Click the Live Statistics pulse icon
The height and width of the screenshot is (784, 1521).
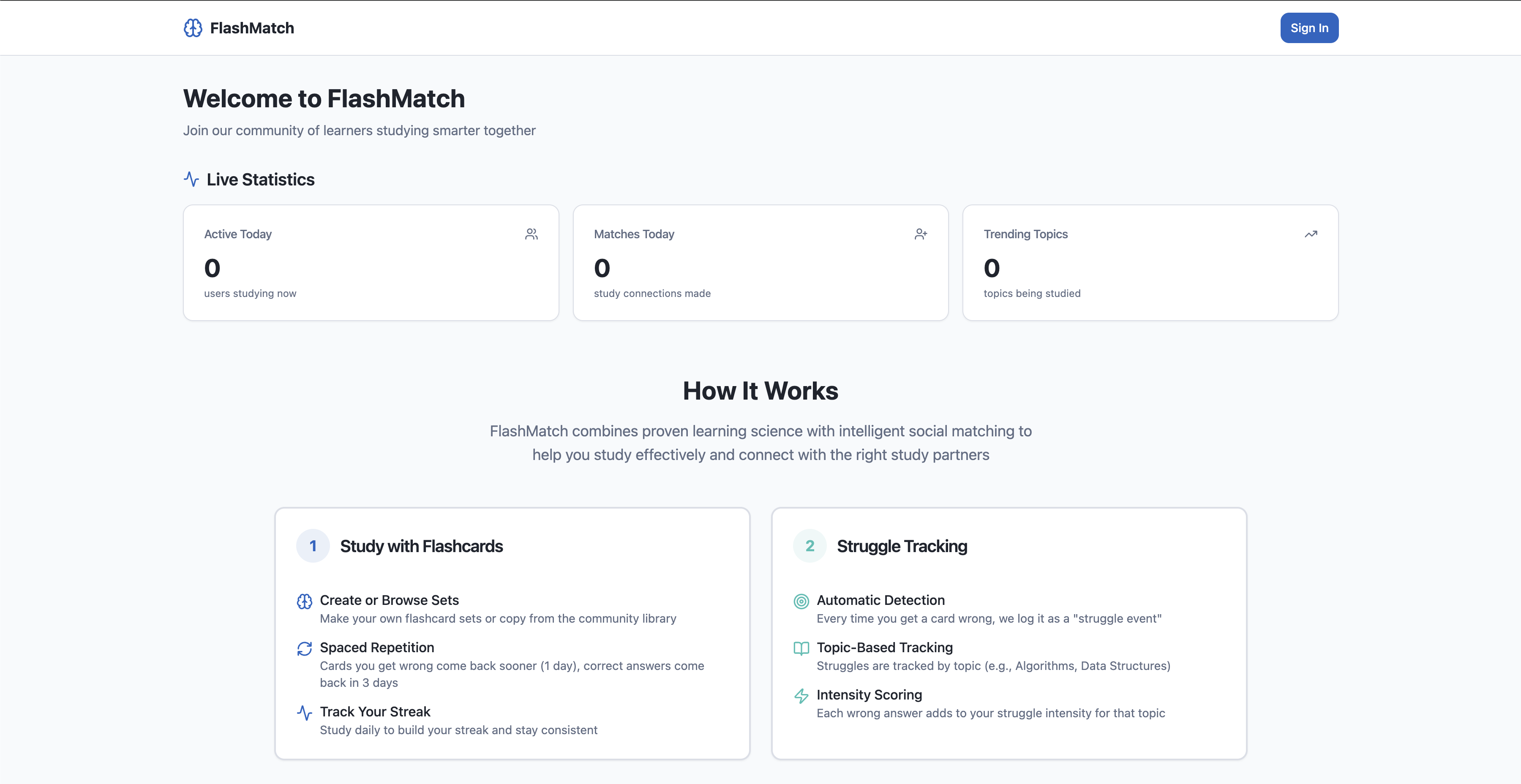tap(191, 179)
